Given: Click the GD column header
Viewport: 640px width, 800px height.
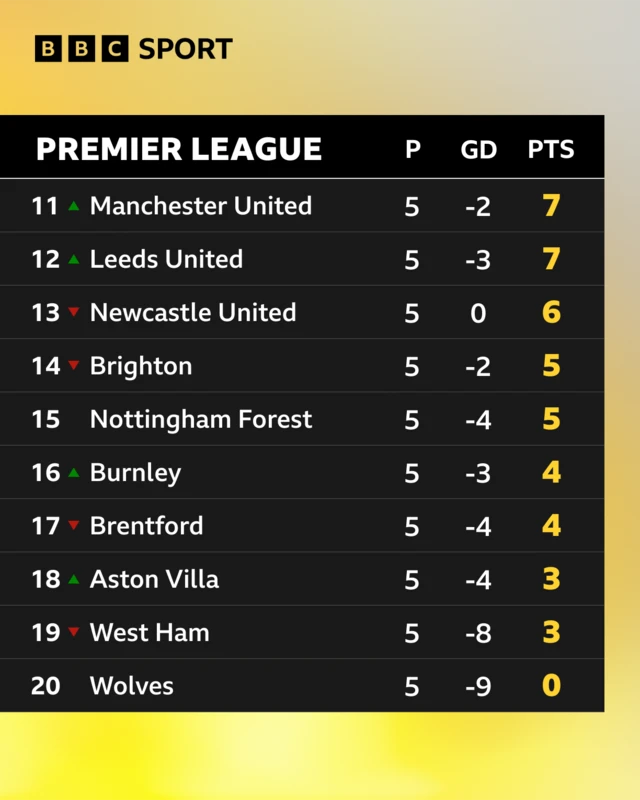Looking at the screenshot, I should 478,150.
